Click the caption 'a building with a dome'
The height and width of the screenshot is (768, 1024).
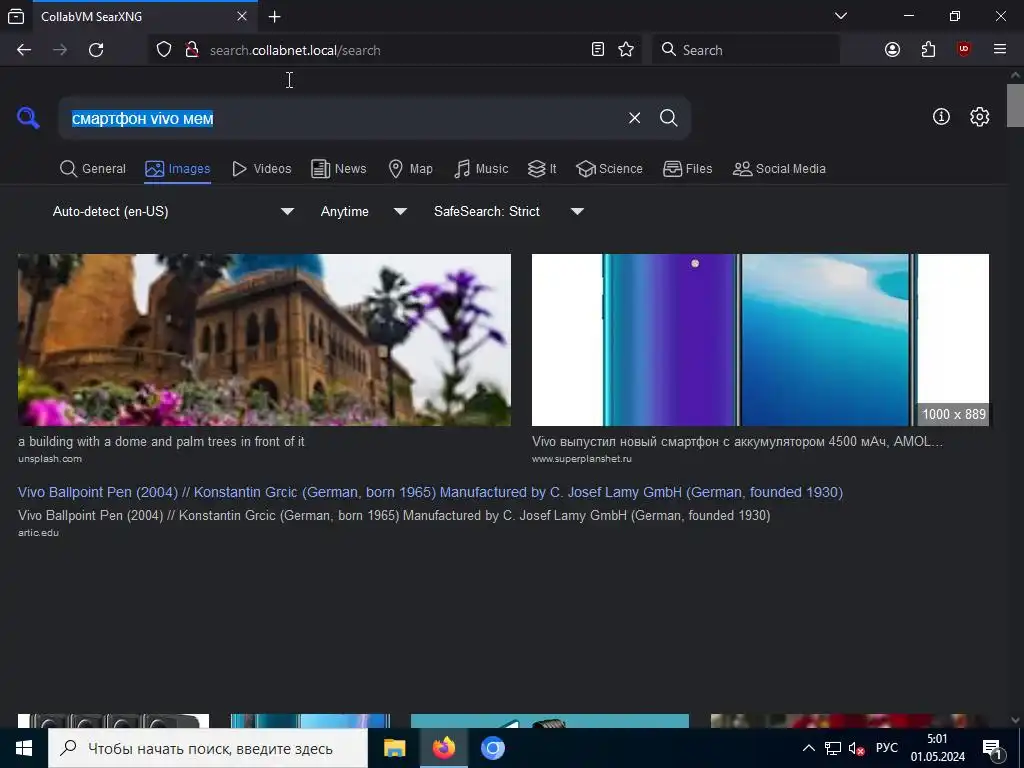click(161, 441)
